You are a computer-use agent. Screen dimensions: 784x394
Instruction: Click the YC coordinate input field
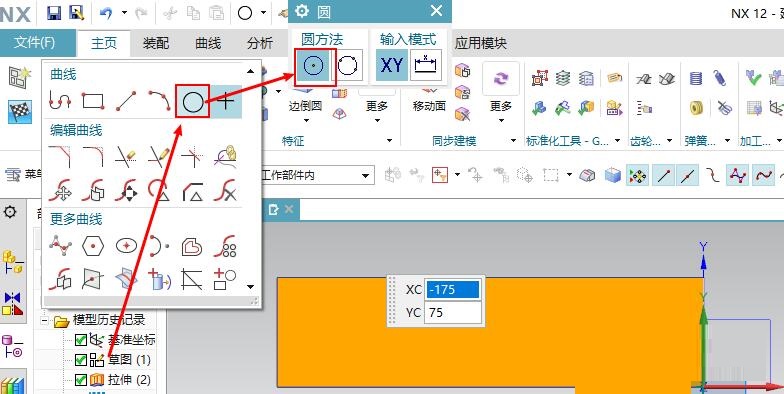452,312
